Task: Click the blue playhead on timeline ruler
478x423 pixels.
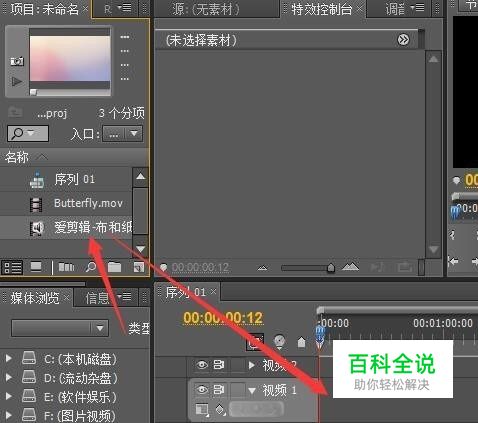Action: pyautogui.click(x=320, y=334)
